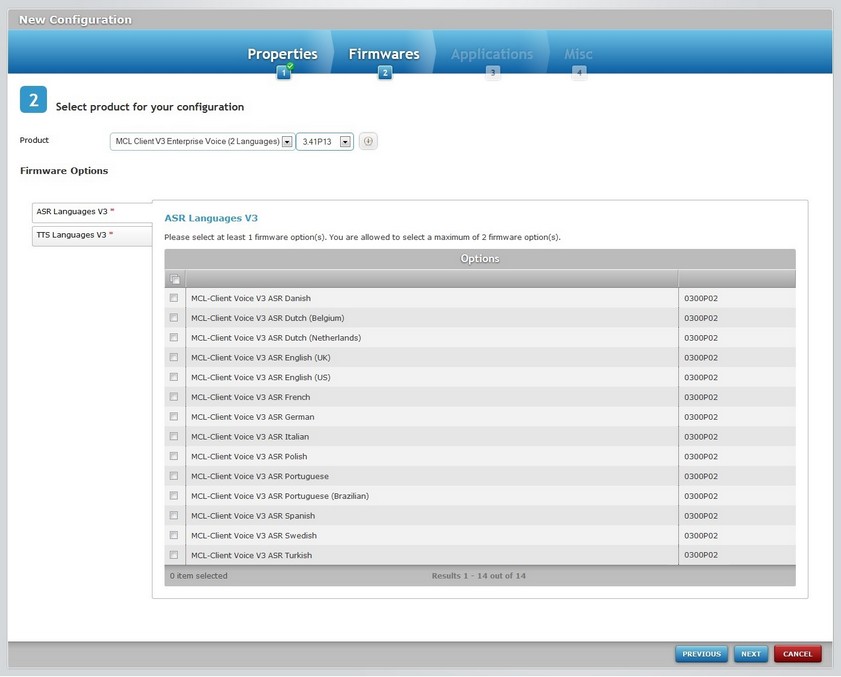
Task: Click 'MCL-Client Voice V3 ASR French' row text
Action: pos(250,397)
